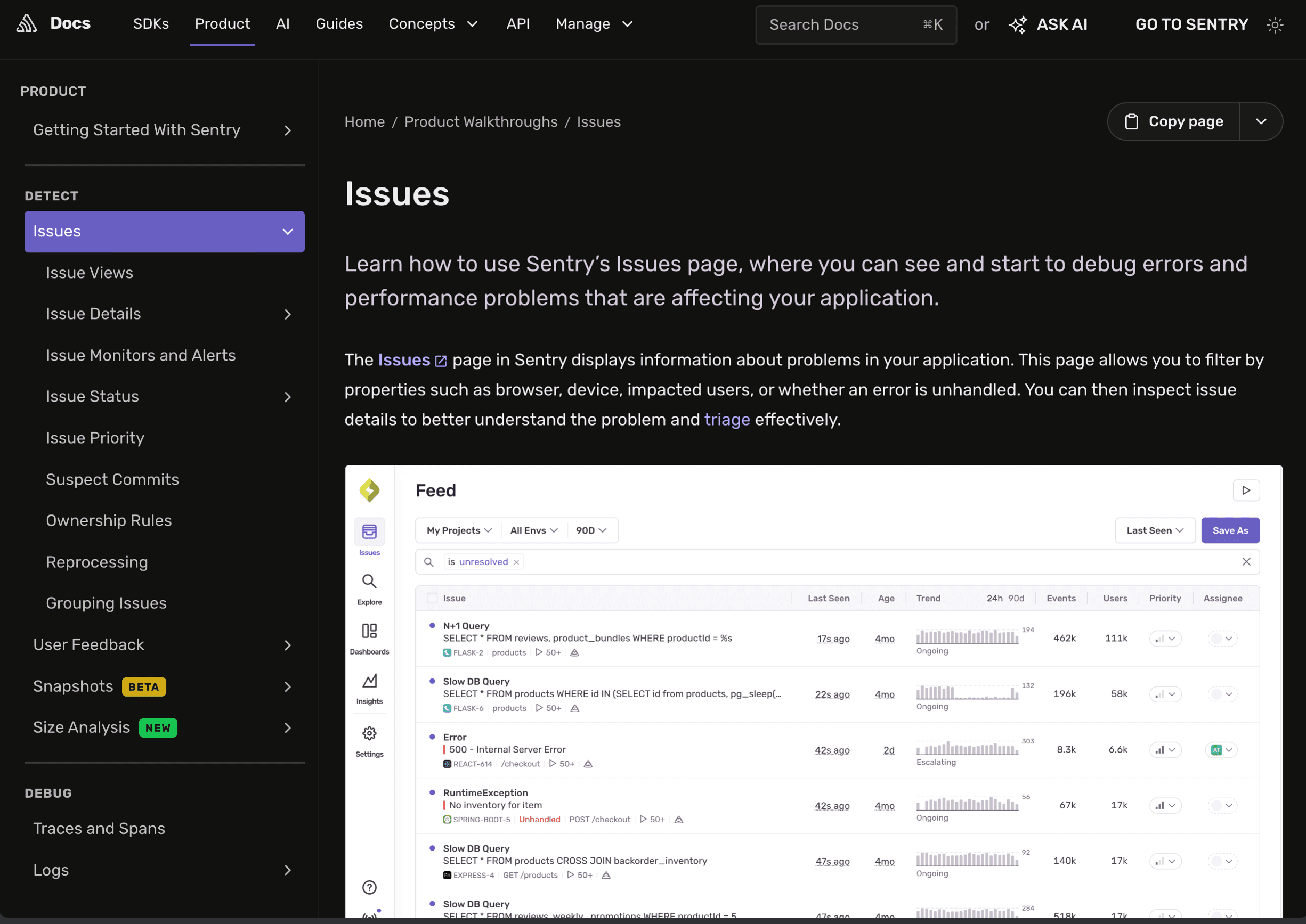
Task: Open Traces and Spans page
Action: 99,829
